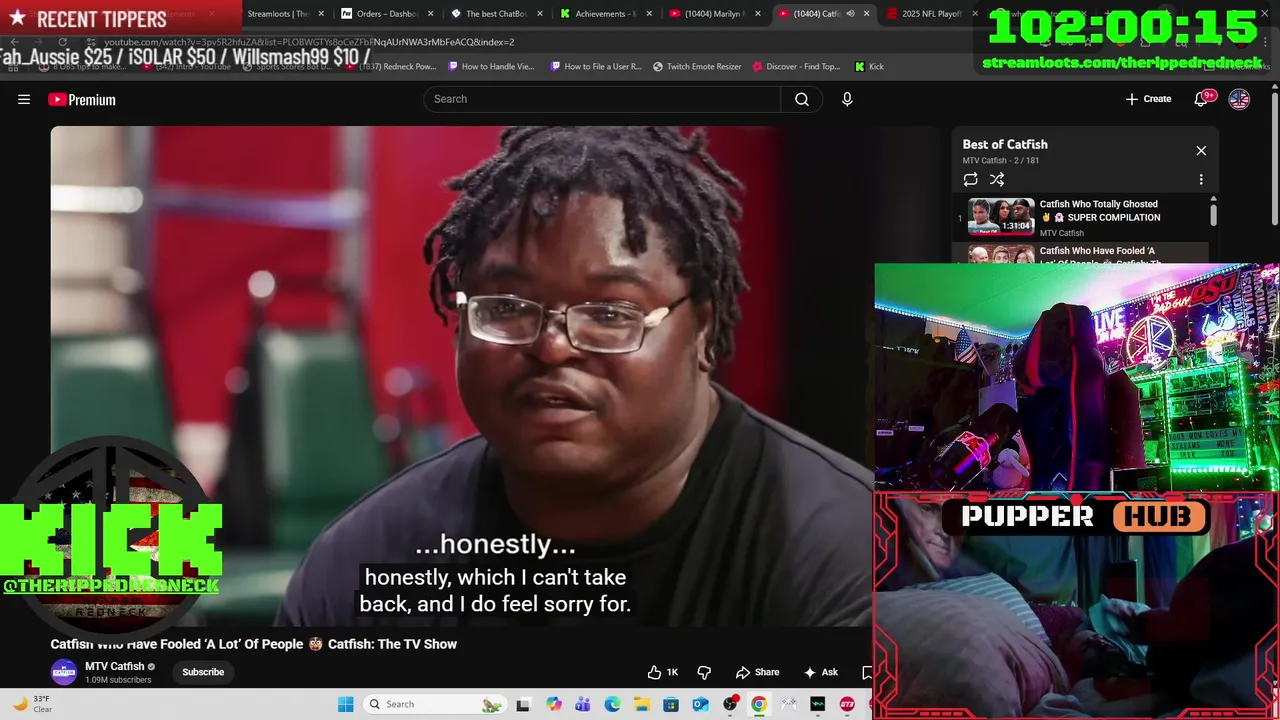Open Twitch Emote Resizer bookmark

697,66
